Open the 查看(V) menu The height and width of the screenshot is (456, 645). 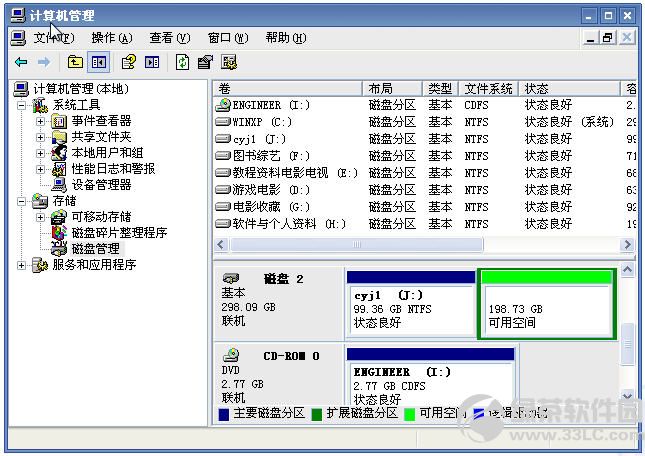click(x=169, y=38)
